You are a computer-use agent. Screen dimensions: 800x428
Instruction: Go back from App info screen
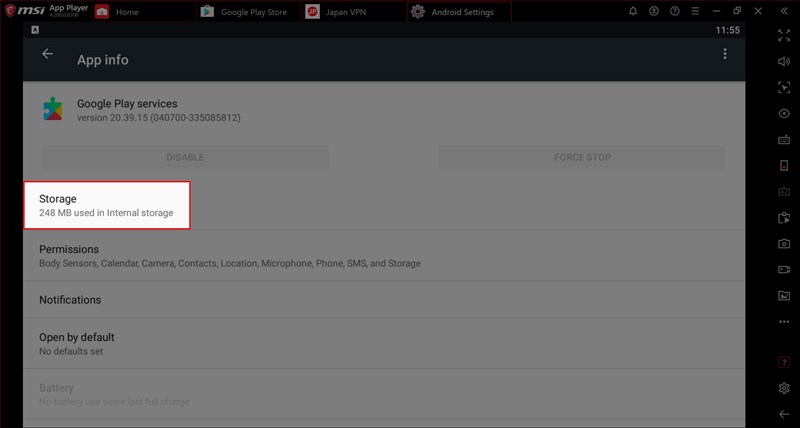47,54
